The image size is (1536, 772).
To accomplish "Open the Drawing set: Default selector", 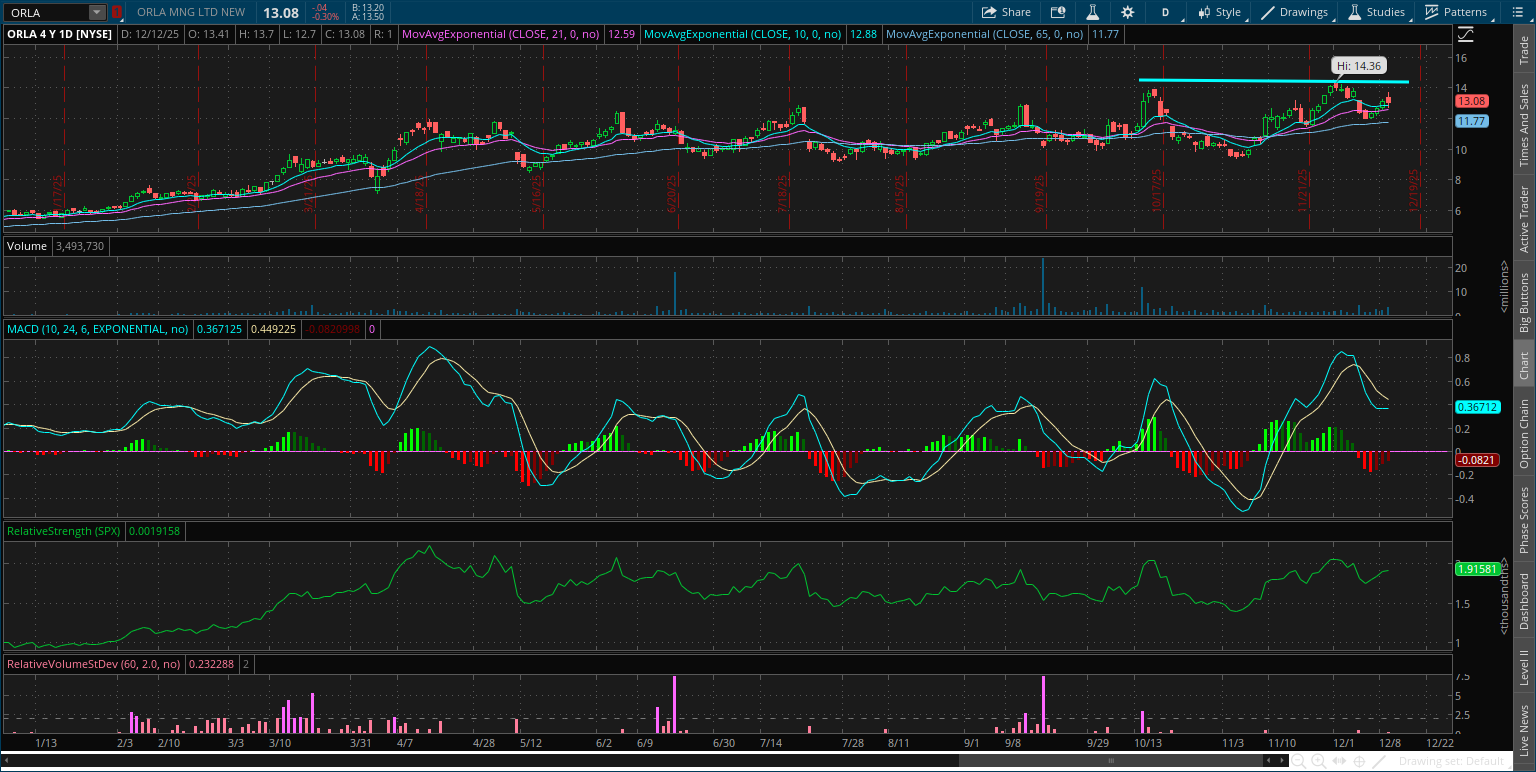I will tap(1451, 761).
